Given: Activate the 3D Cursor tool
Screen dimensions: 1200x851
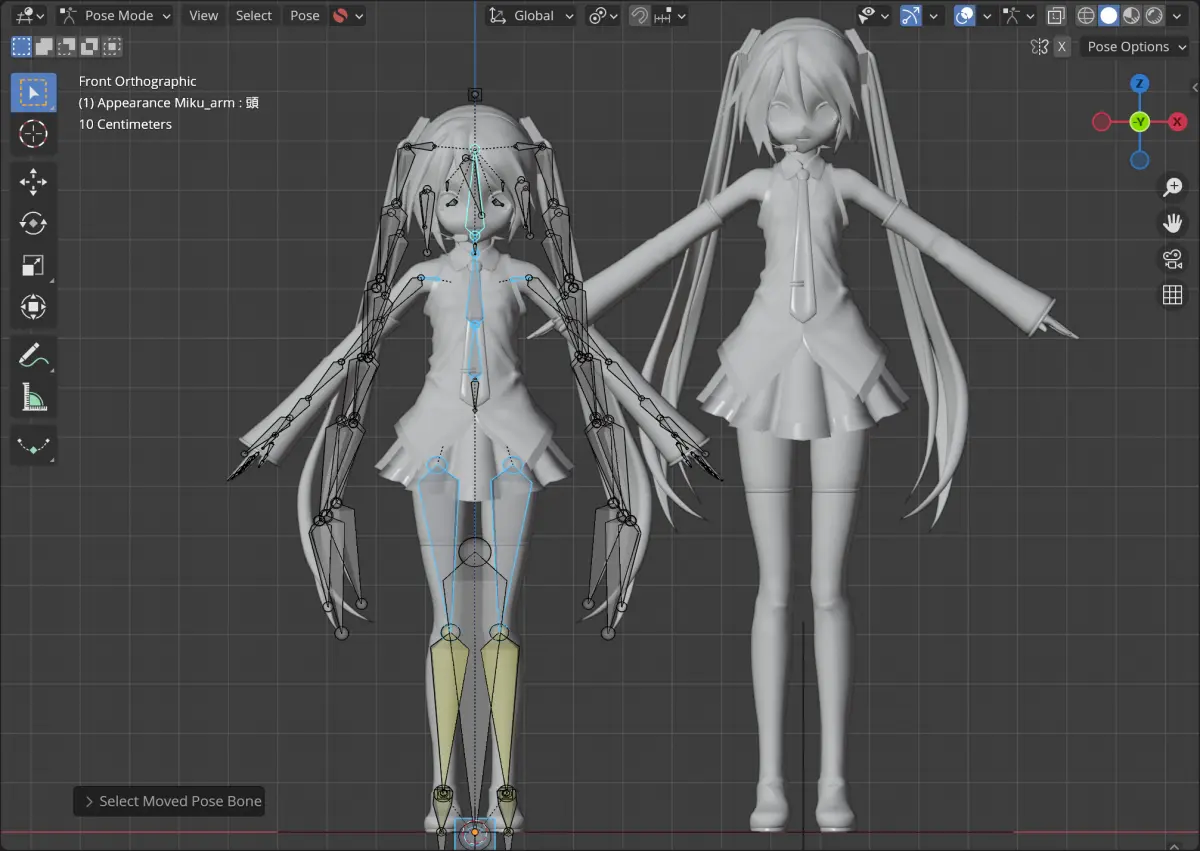Looking at the screenshot, I should pos(33,133).
